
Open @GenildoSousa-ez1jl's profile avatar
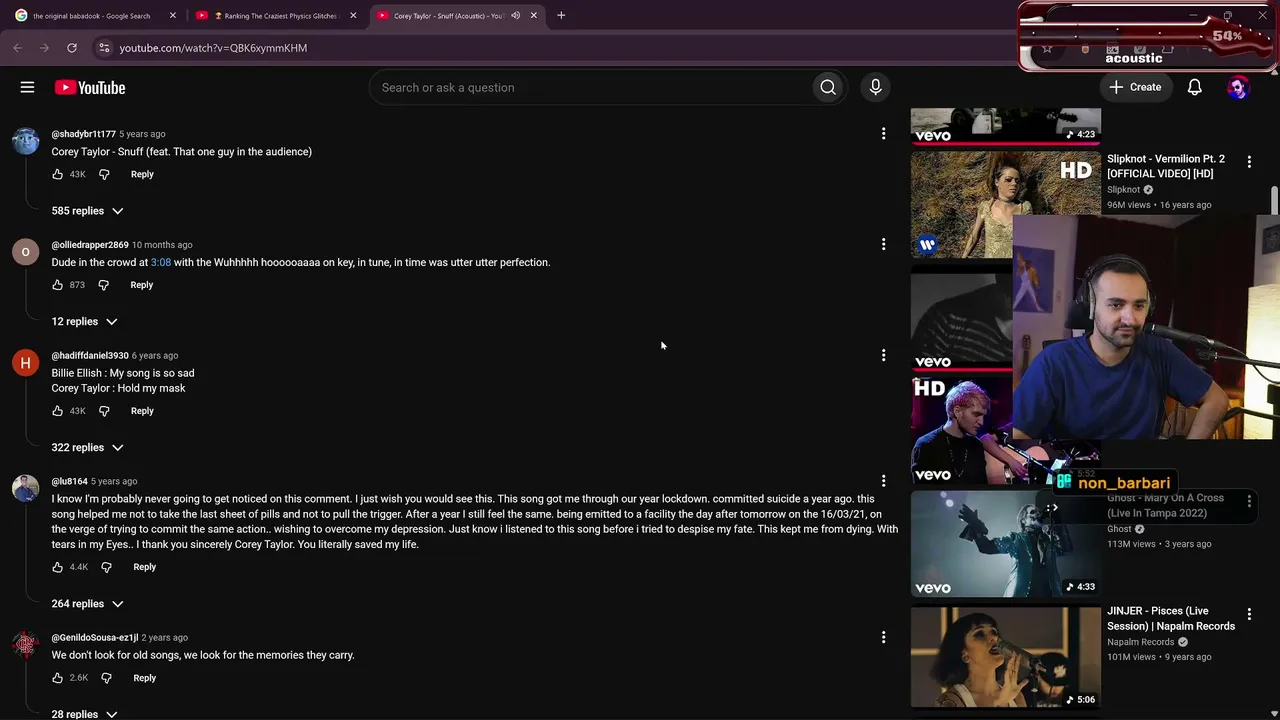[25, 644]
